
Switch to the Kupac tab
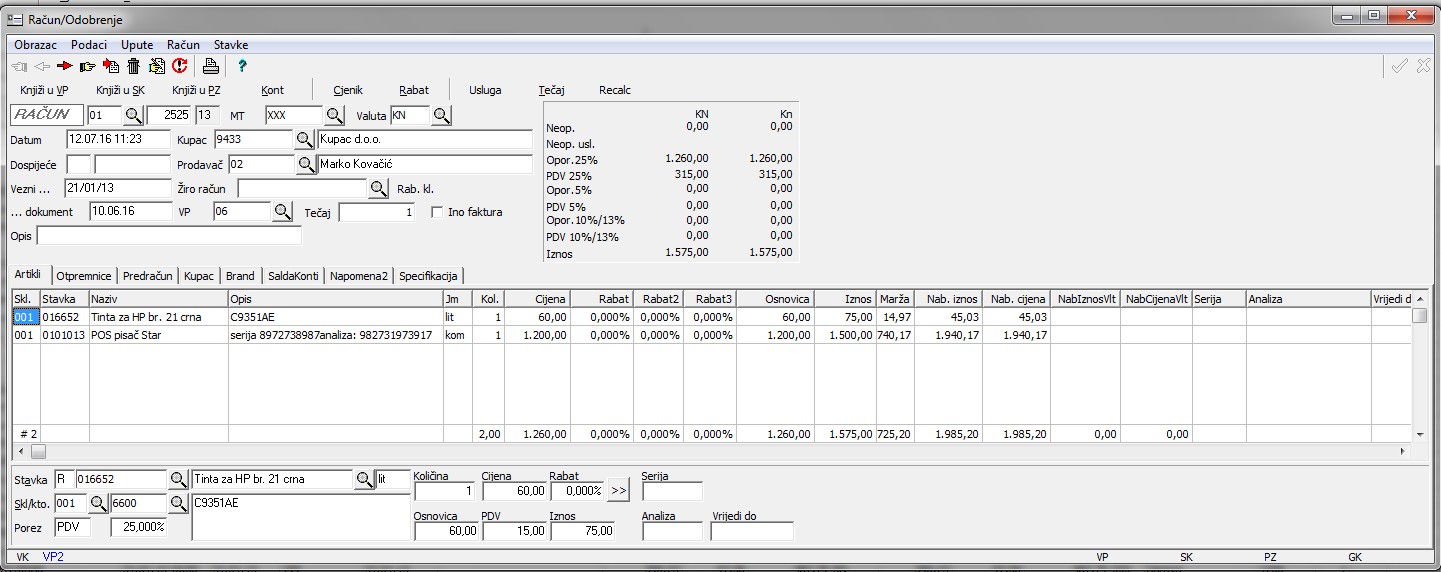(199, 275)
